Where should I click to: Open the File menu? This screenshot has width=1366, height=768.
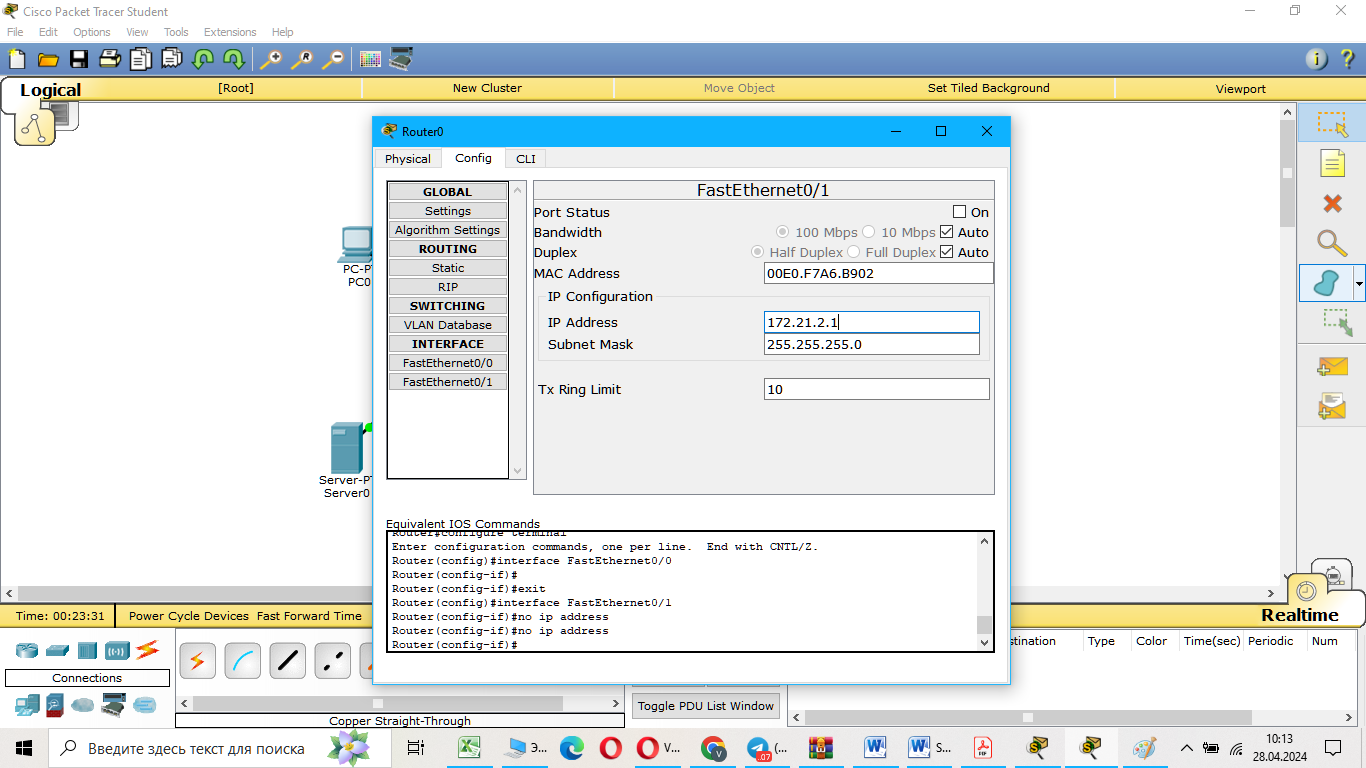coord(15,32)
